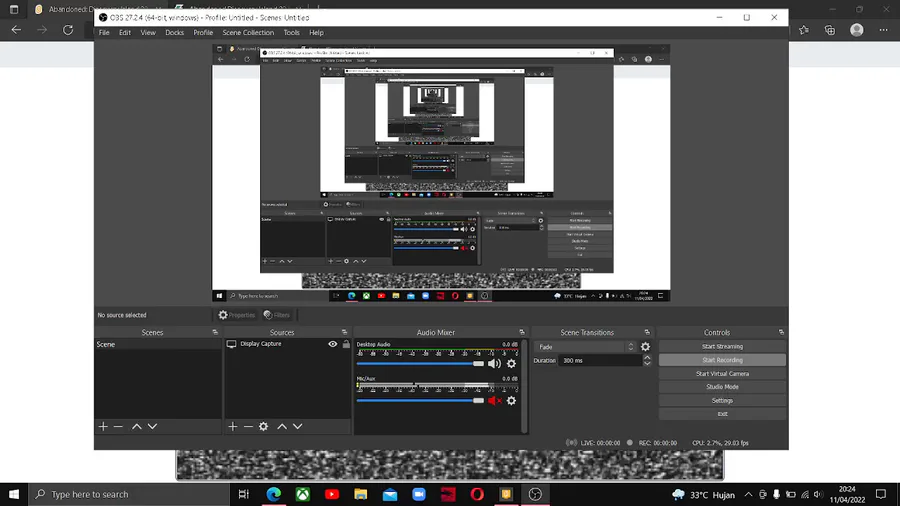
Task: Click Start Recording
Action: [722, 360]
